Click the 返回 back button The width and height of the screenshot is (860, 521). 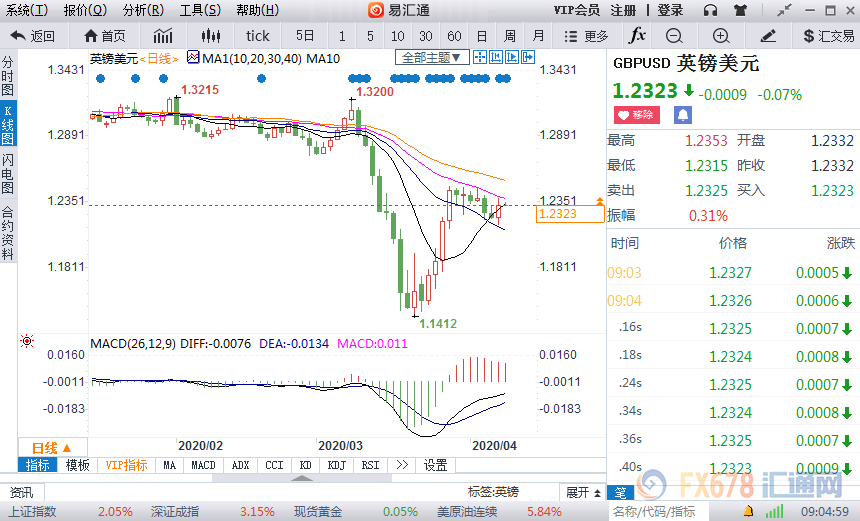click(34, 36)
